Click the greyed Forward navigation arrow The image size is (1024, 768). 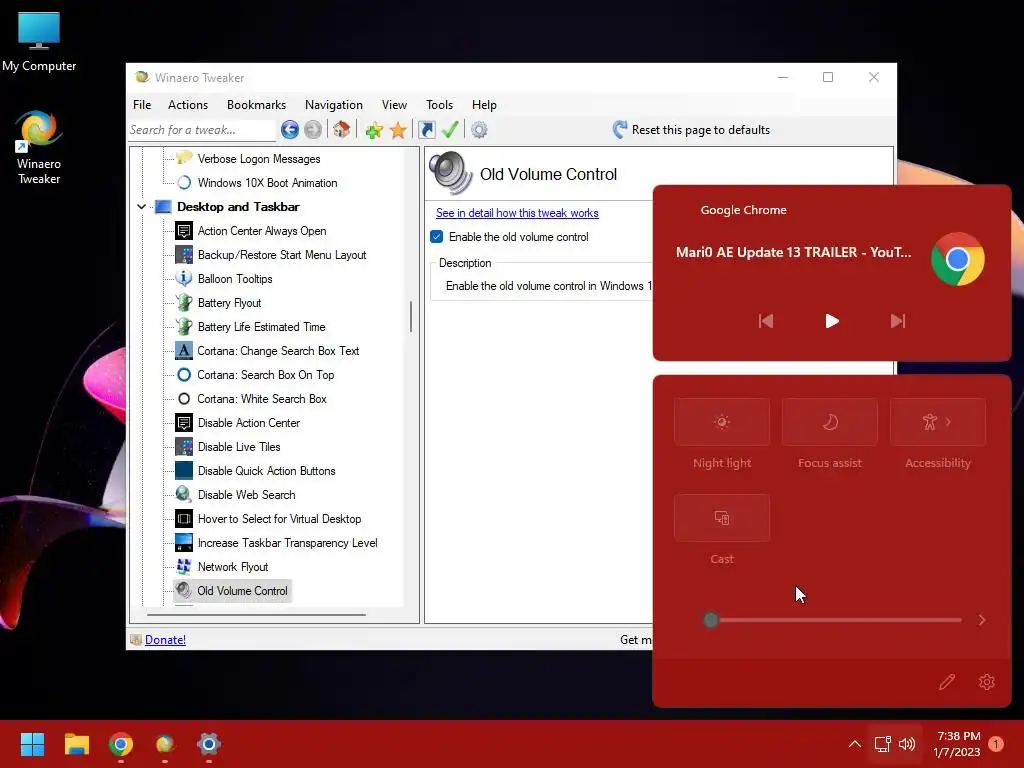(x=313, y=129)
